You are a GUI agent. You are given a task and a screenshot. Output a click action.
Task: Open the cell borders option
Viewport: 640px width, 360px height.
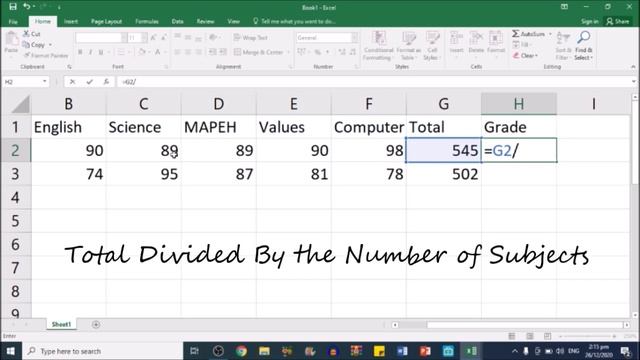(x=121, y=52)
